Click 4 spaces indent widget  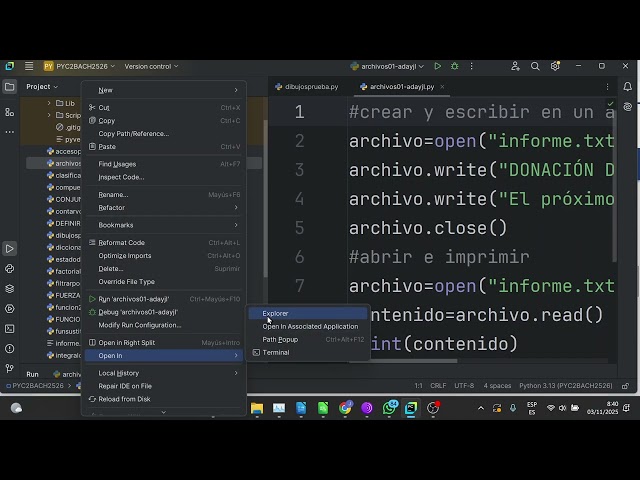497,386
